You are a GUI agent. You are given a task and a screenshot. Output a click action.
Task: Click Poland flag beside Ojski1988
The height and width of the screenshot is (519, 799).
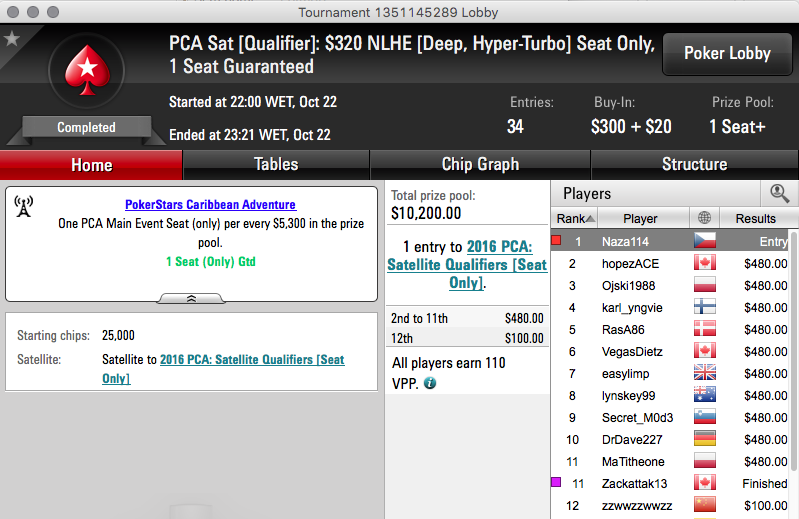click(x=705, y=285)
